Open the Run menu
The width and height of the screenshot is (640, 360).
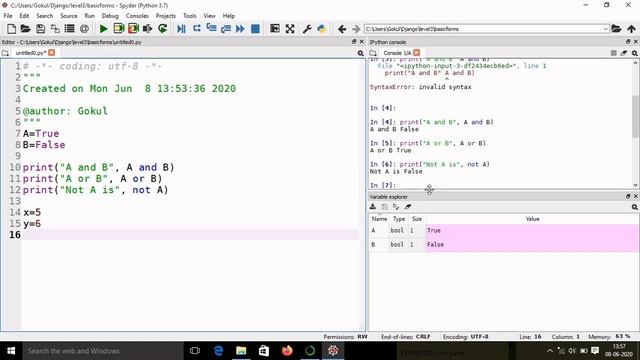coord(89,16)
